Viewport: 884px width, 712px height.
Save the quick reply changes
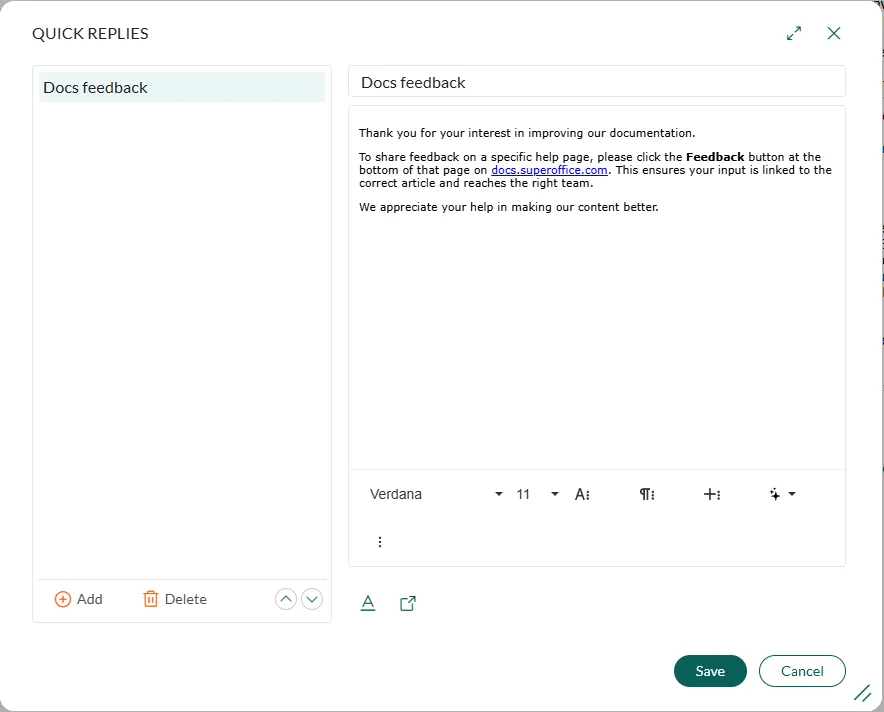tap(710, 671)
